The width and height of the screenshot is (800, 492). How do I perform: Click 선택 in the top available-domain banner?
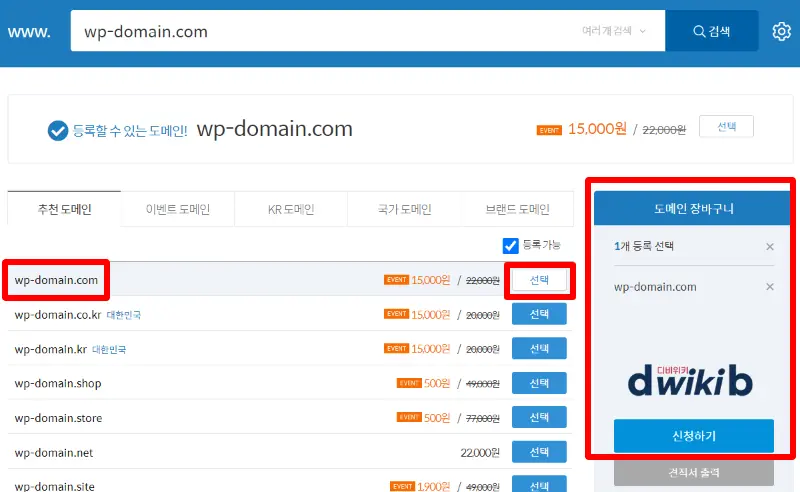click(x=726, y=127)
